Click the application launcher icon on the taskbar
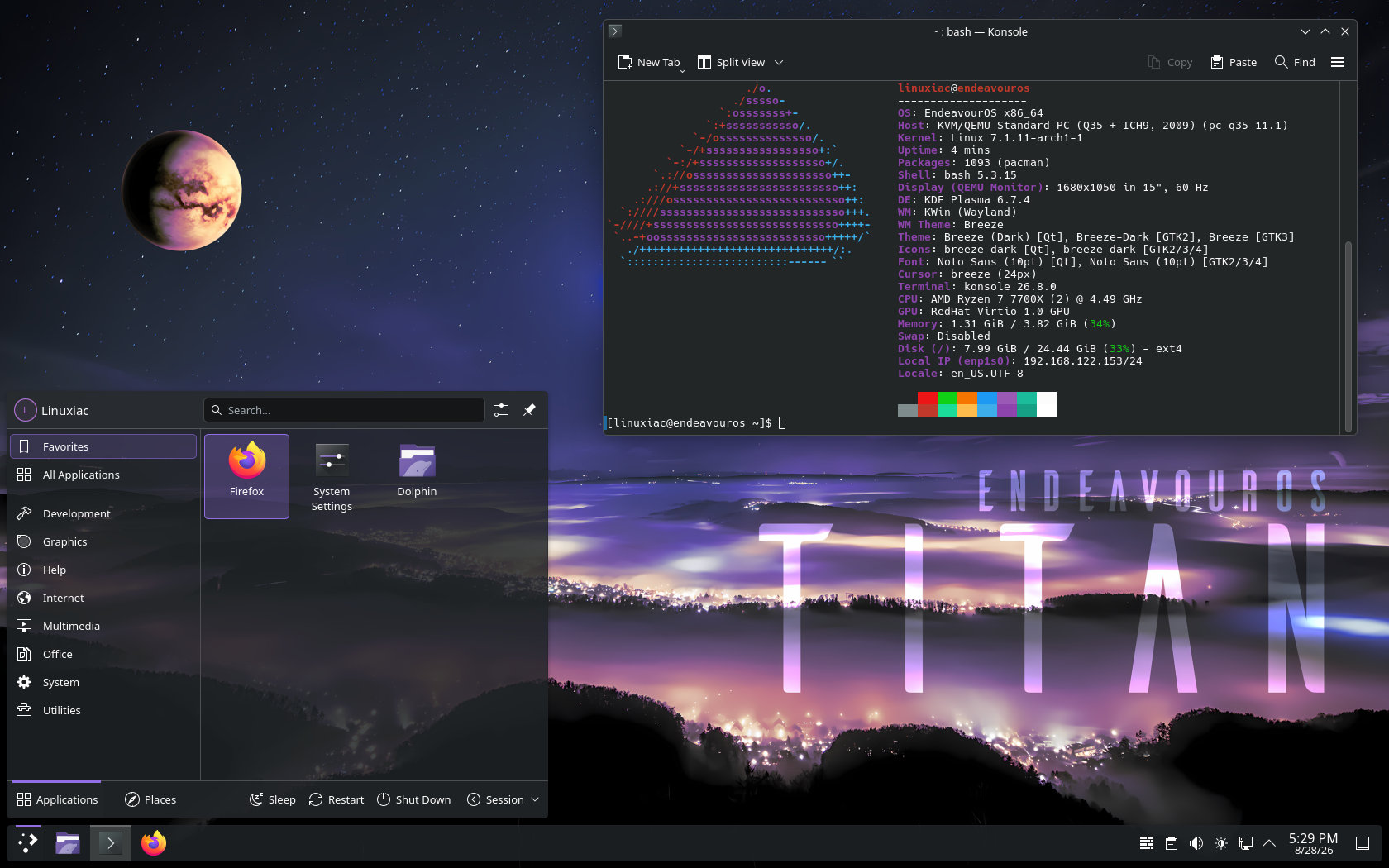Image resolution: width=1389 pixels, height=868 pixels. pos(27,843)
